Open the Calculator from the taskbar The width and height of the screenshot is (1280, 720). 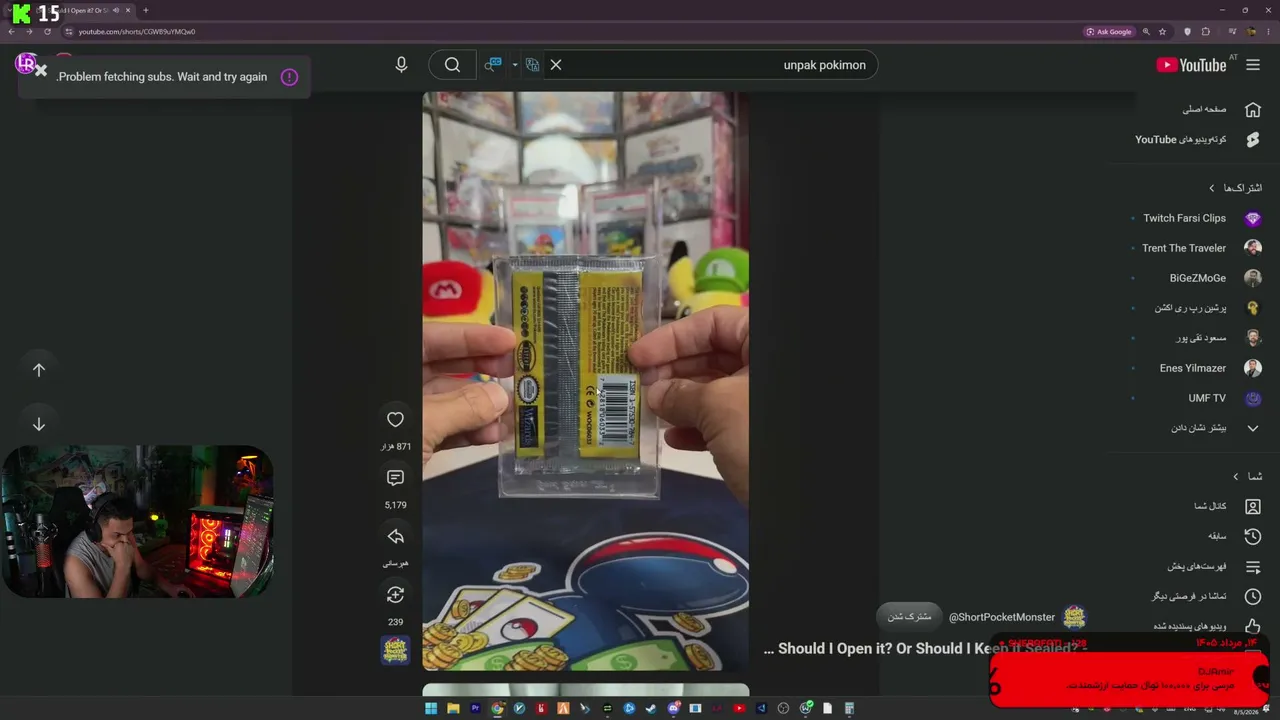click(x=849, y=709)
